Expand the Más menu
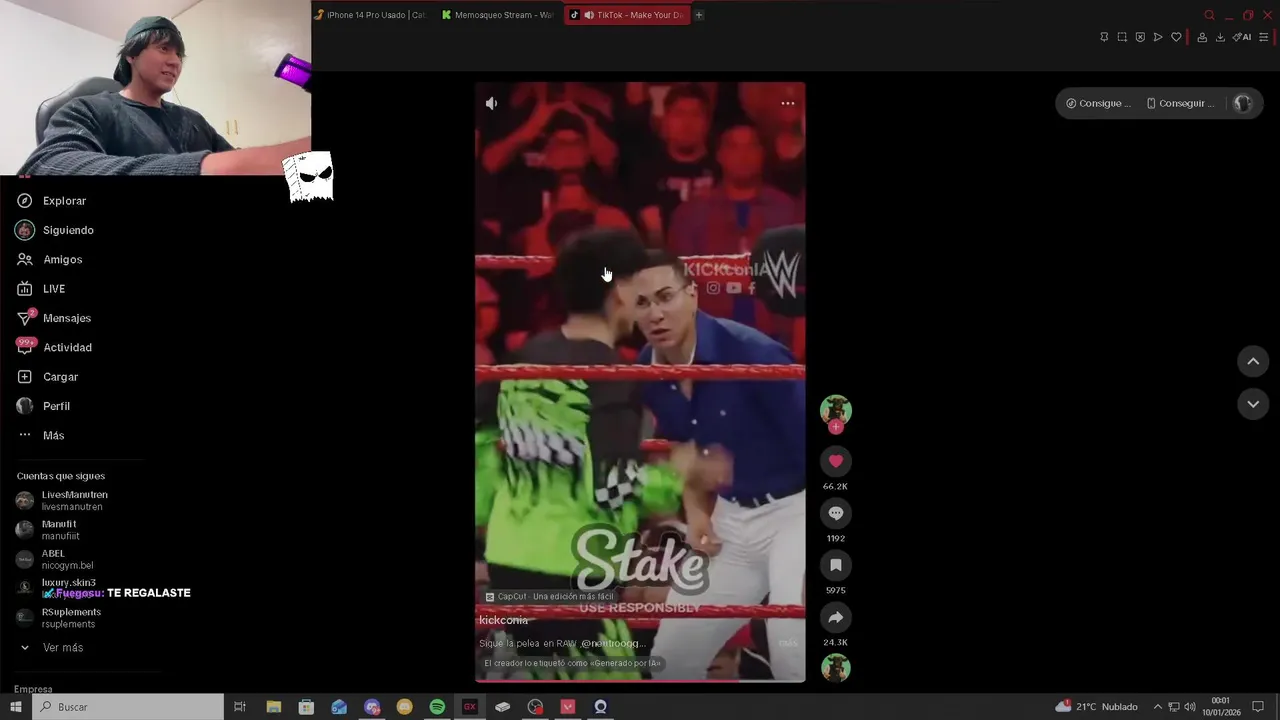Viewport: 1280px width, 720px height. (40, 435)
